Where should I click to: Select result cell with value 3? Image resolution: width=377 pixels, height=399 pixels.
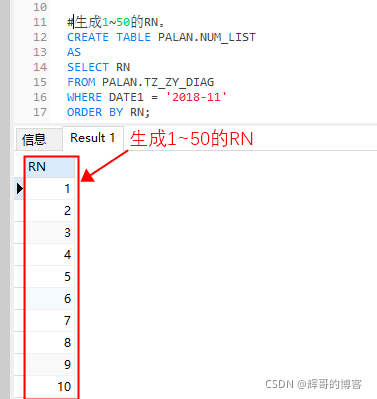pyautogui.click(x=50, y=233)
